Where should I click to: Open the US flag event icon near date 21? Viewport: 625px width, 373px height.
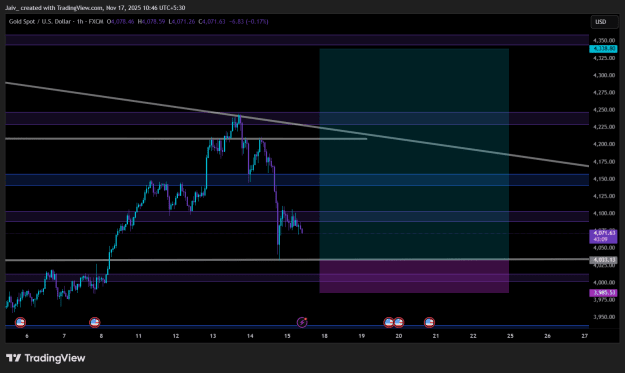tap(429, 322)
